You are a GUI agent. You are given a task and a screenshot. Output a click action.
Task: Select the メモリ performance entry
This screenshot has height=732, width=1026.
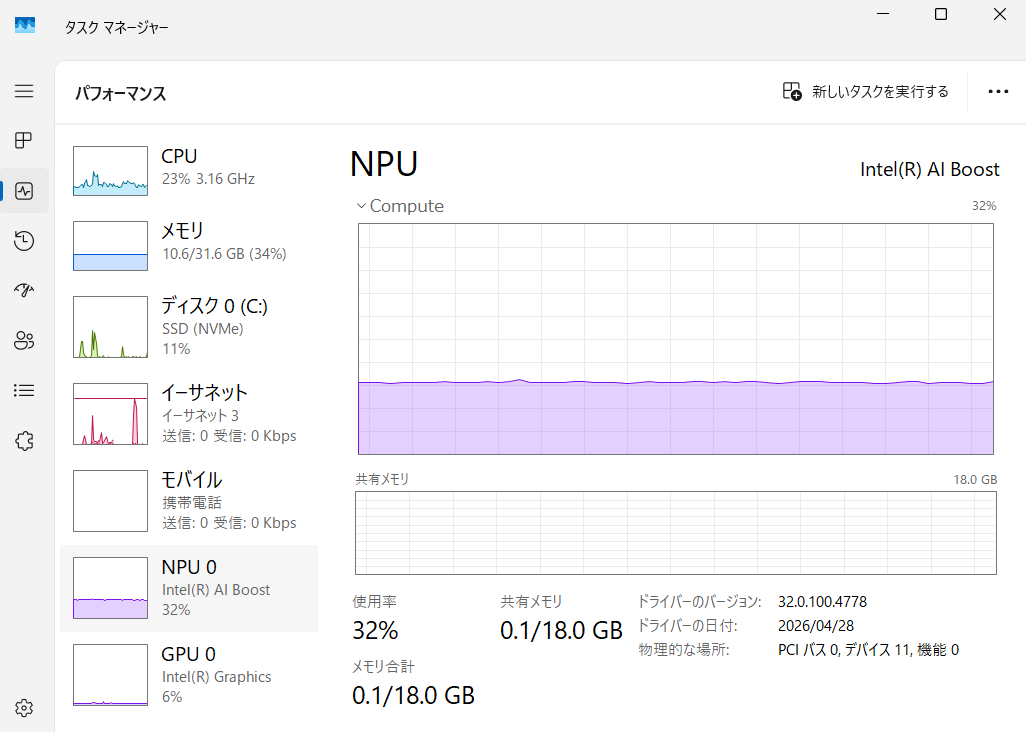click(x=189, y=245)
